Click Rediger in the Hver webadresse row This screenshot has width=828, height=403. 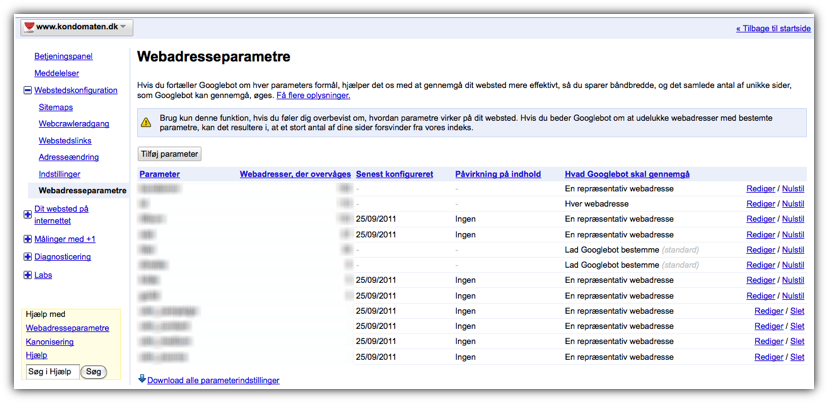(x=760, y=204)
